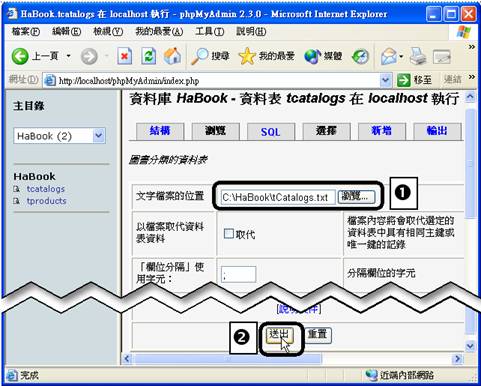Open the Search magnifier icon
This screenshot has height=386, width=481.
(199, 56)
